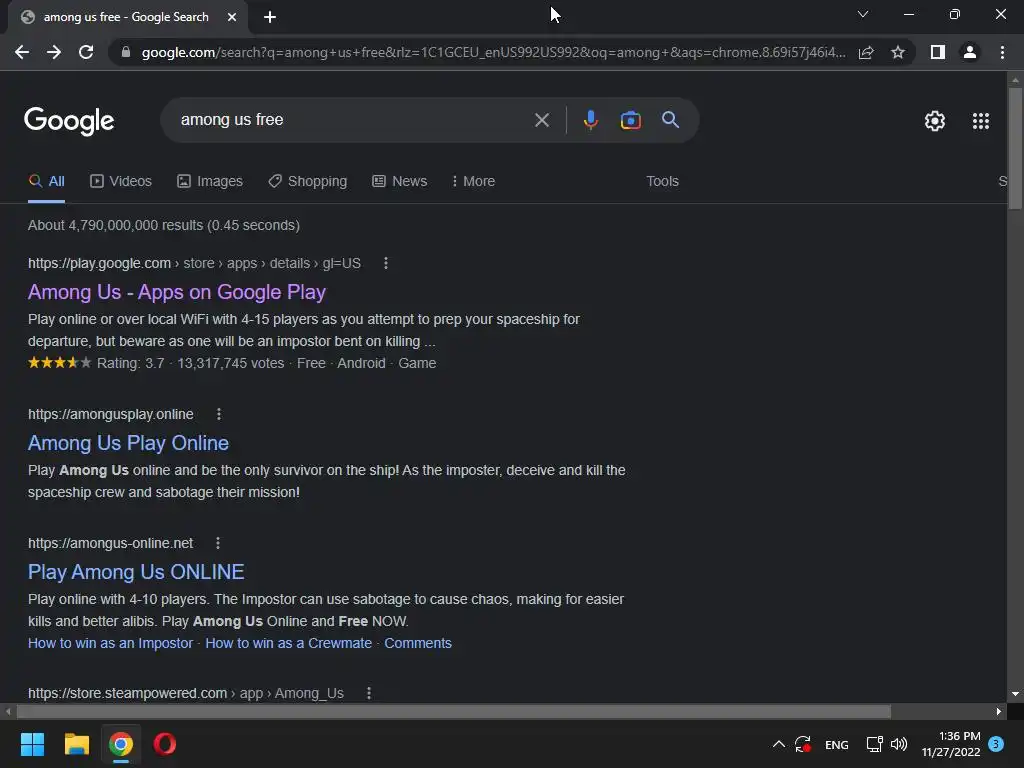Click the scroll down arrow
1024x768 pixels.
pyautogui.click(x=1015, y=694)
